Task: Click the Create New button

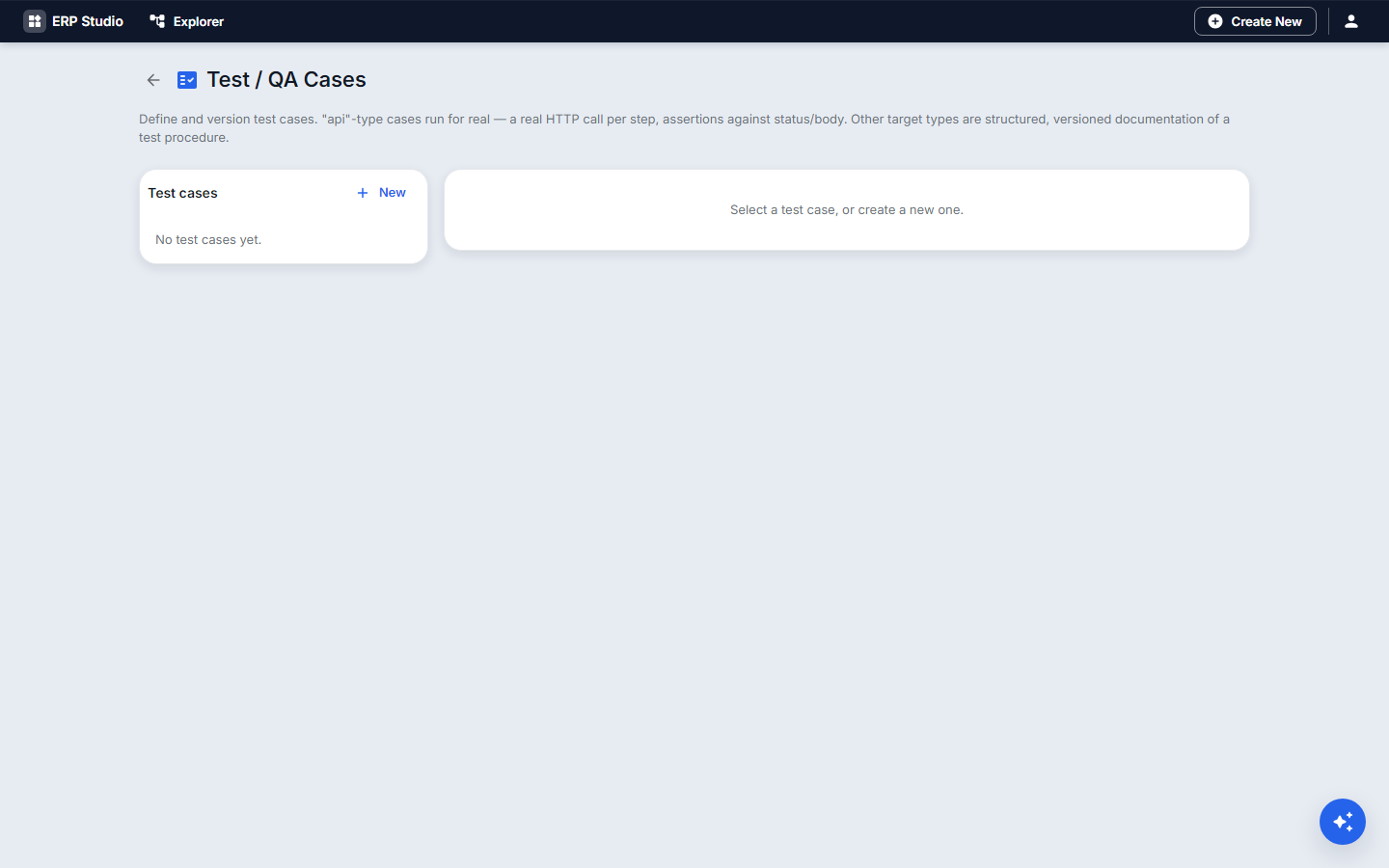Action: [1255, 21]
